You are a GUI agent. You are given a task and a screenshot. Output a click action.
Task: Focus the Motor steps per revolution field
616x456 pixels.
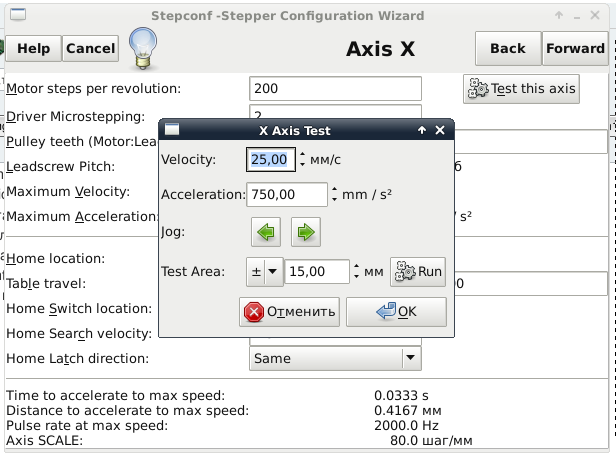coord(335,89)
